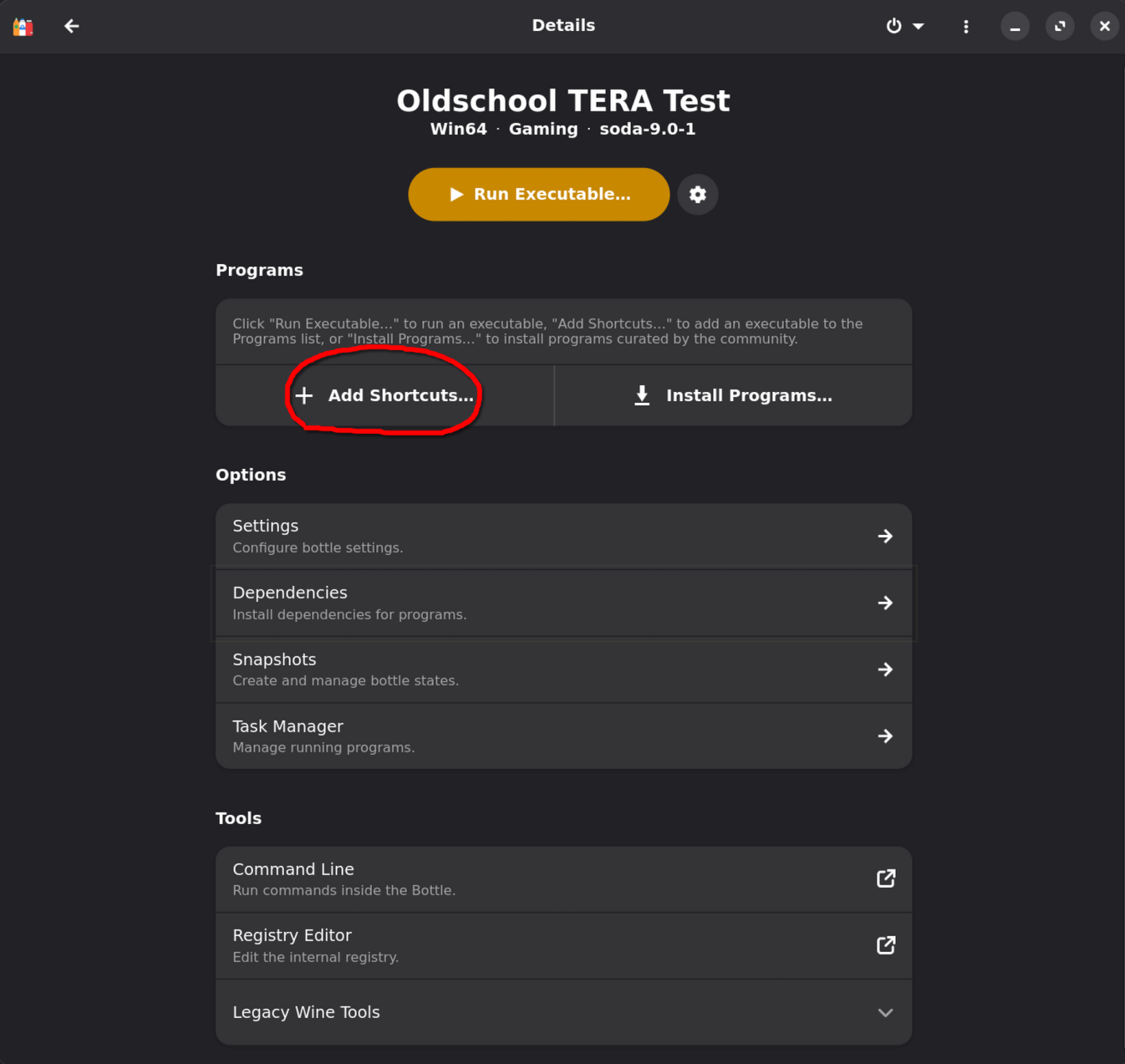The width and height of the screenshot is (1125, 1064).
Task: Click the Snapshots row arrow icon
Action: click(x=885, y=669)
